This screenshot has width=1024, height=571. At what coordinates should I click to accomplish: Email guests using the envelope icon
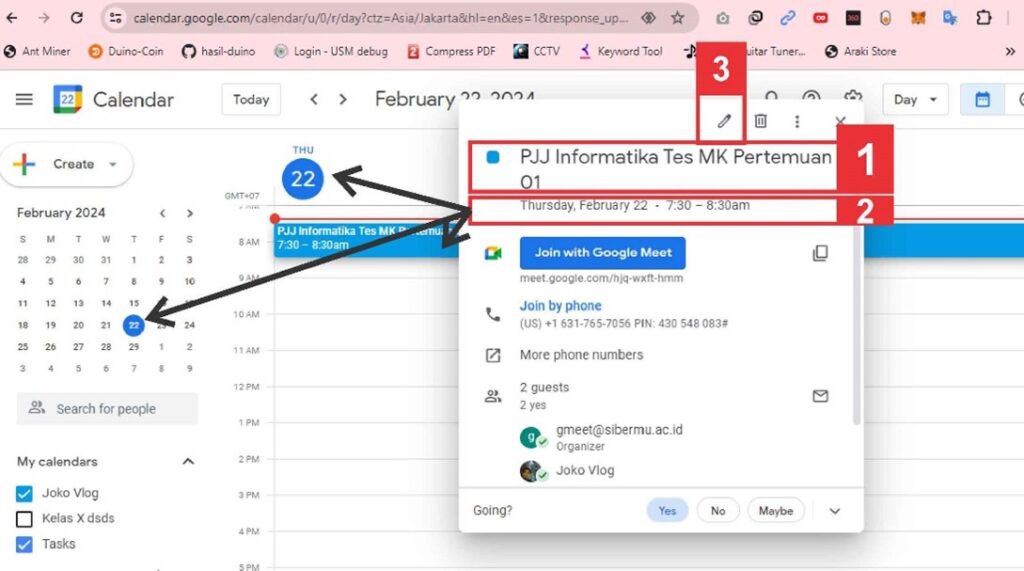(x=820, y=396)
